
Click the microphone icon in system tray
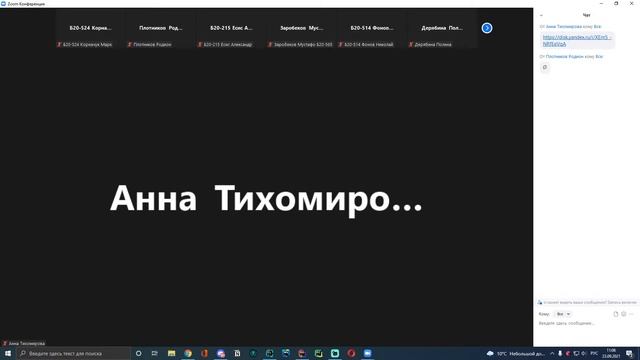[560, 353]
